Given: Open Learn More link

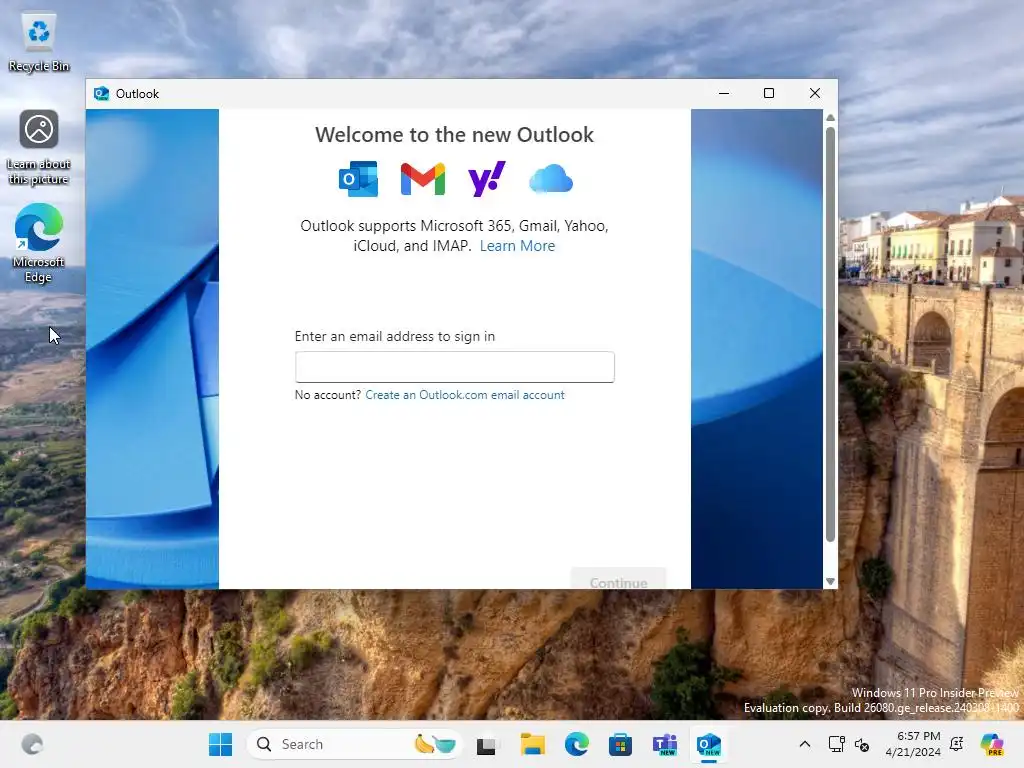Looking at the screenshot, I should (x=517, y=246).
